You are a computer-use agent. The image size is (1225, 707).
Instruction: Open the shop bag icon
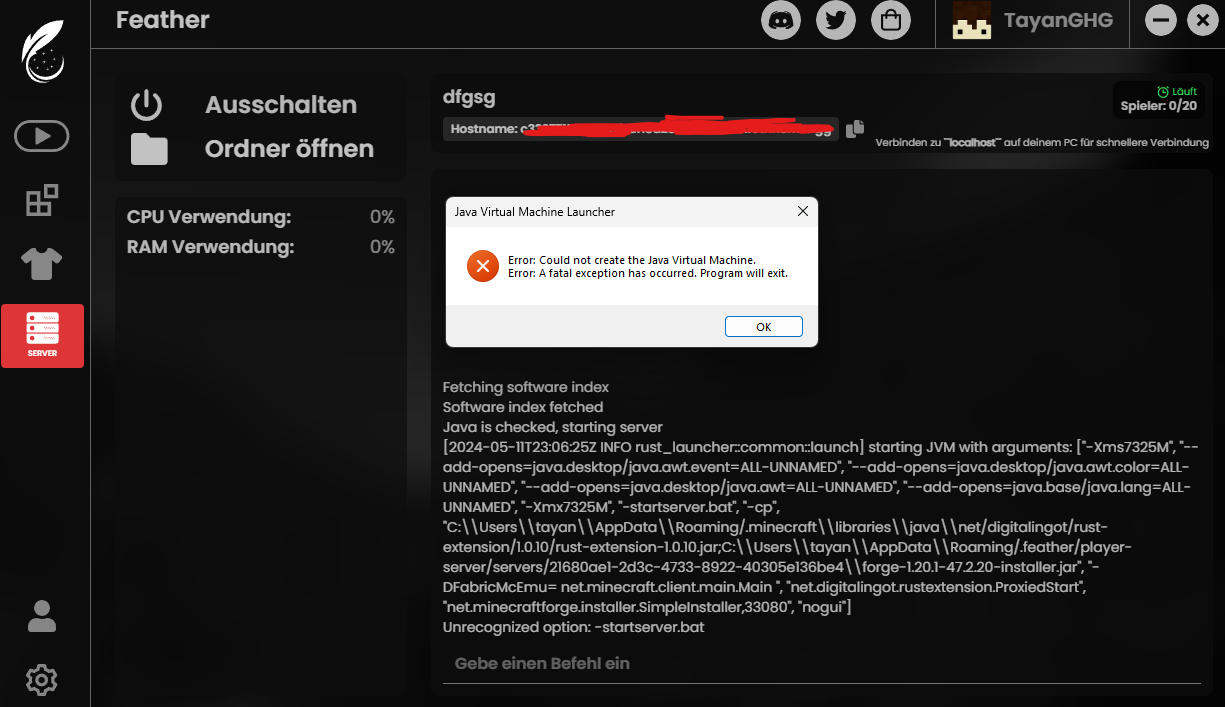891,20
